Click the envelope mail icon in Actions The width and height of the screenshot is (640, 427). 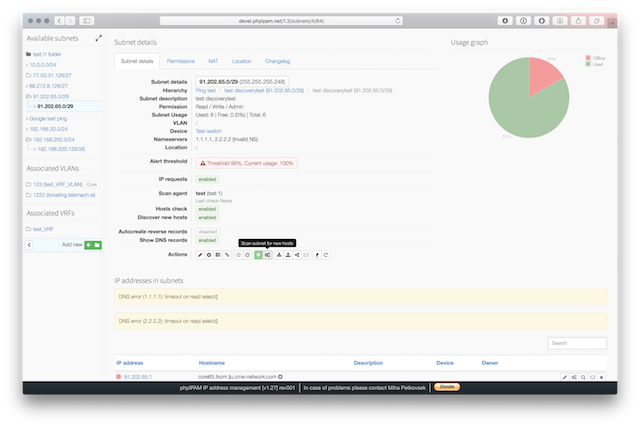[x=306, y=255]
